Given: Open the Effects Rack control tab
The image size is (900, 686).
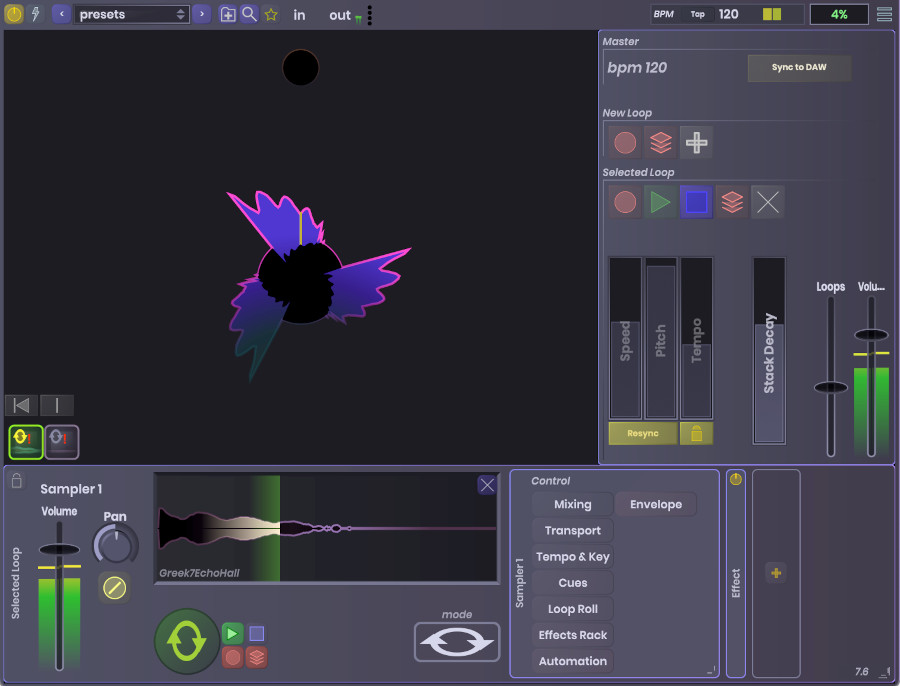Looking at the screenshot, I should pyautogui.click(x=572, y=635).
